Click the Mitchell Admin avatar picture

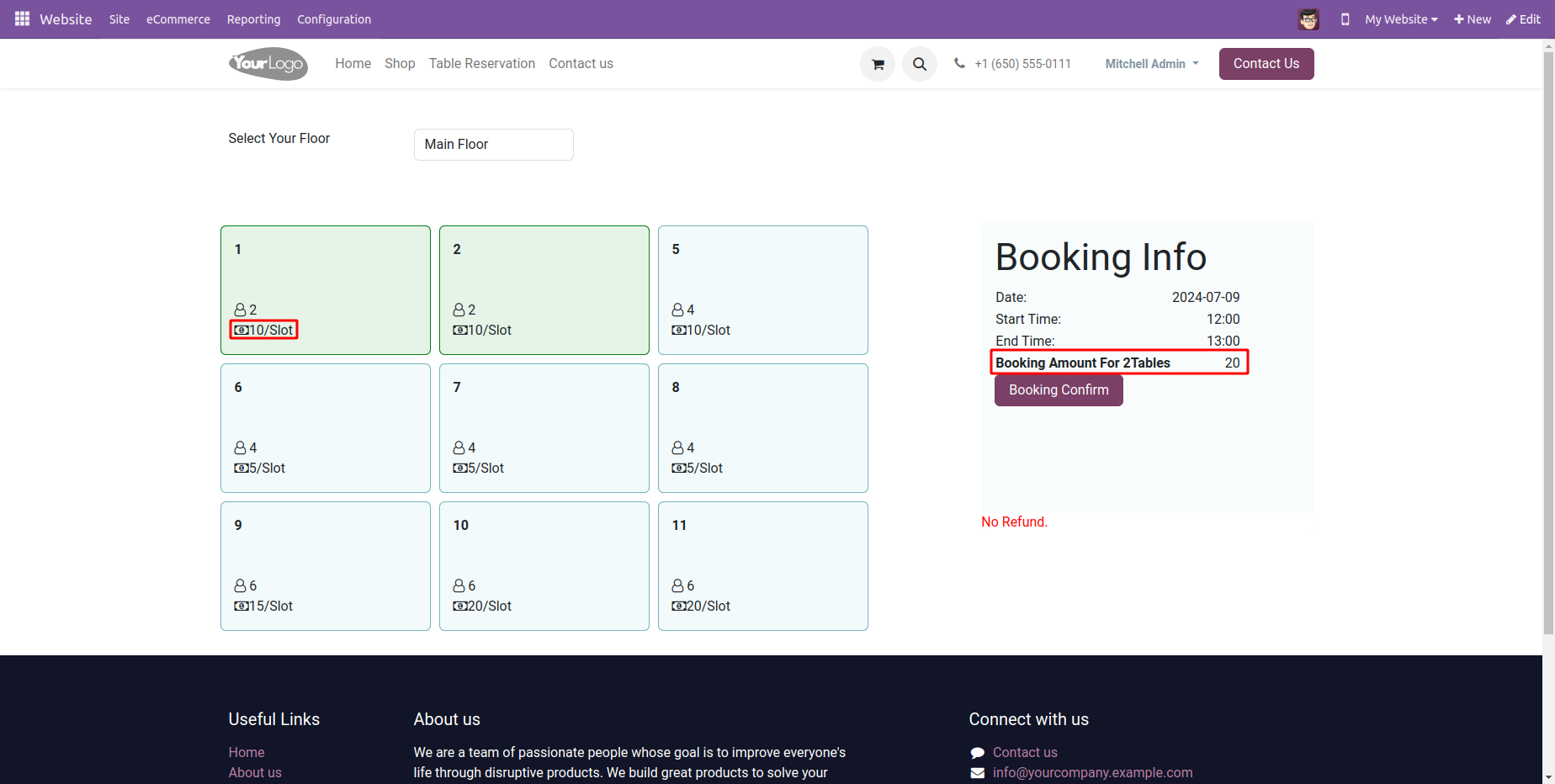click(x=1308, y=19)
